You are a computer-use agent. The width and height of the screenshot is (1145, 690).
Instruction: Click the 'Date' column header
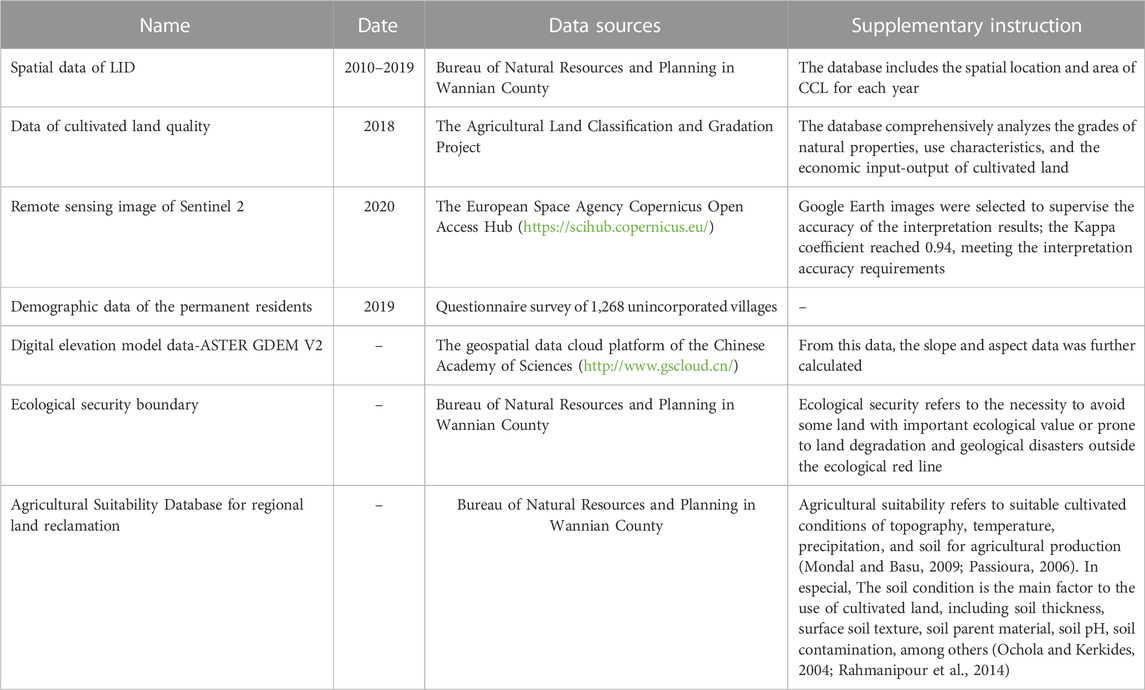[378, 26]
